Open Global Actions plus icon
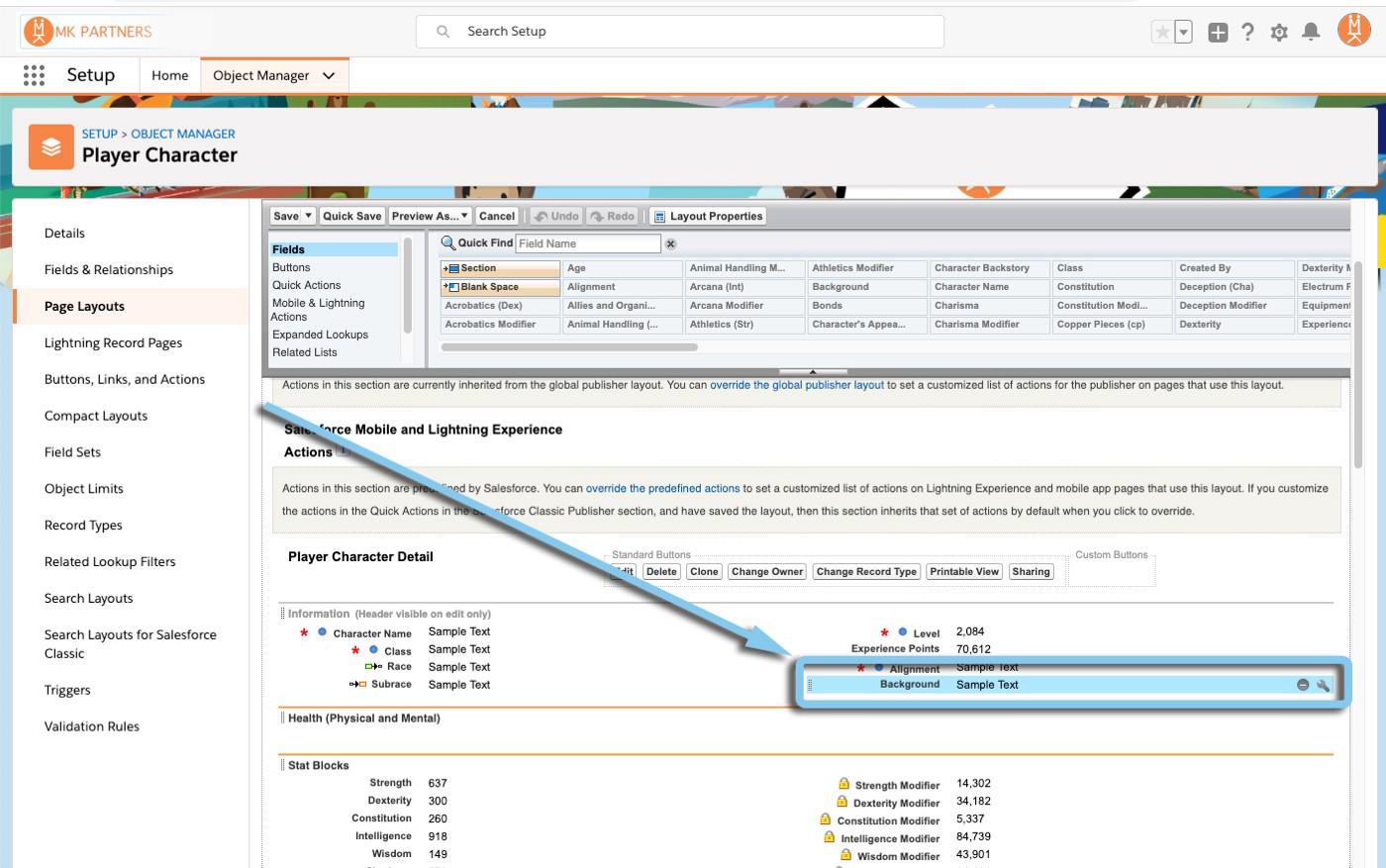Image resolution: width=1386 pixels, height=868 pixels. [1218, 33]
